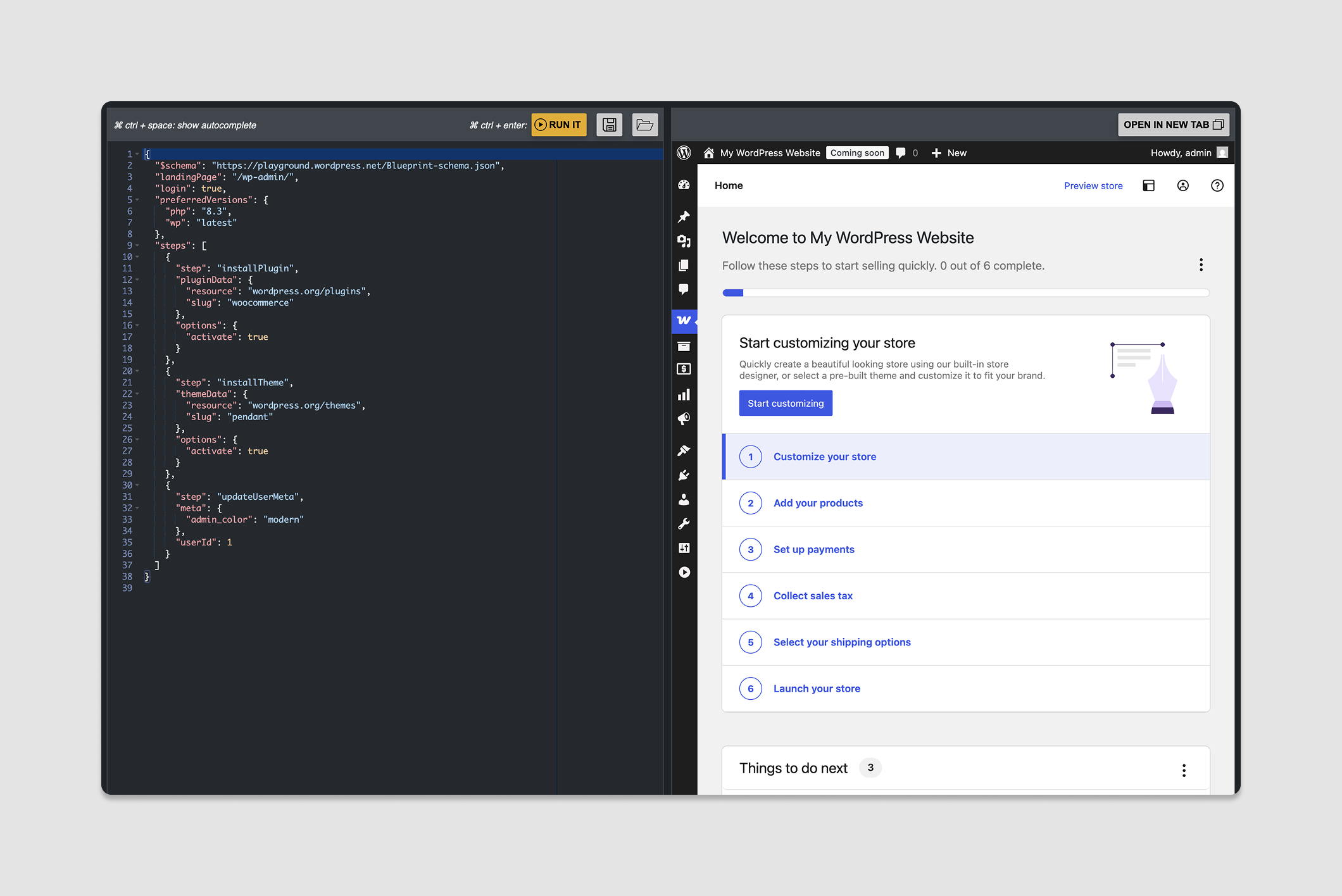1342x896 pixels.
Task: Click the "modern" admin_color value
Action: tap(284, 520)
